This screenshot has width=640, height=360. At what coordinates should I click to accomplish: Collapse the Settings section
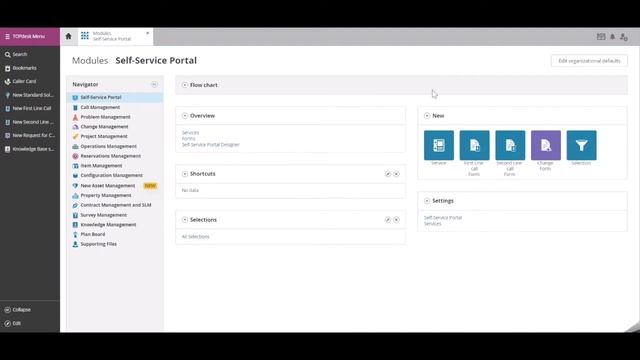(x=427, y=201)
